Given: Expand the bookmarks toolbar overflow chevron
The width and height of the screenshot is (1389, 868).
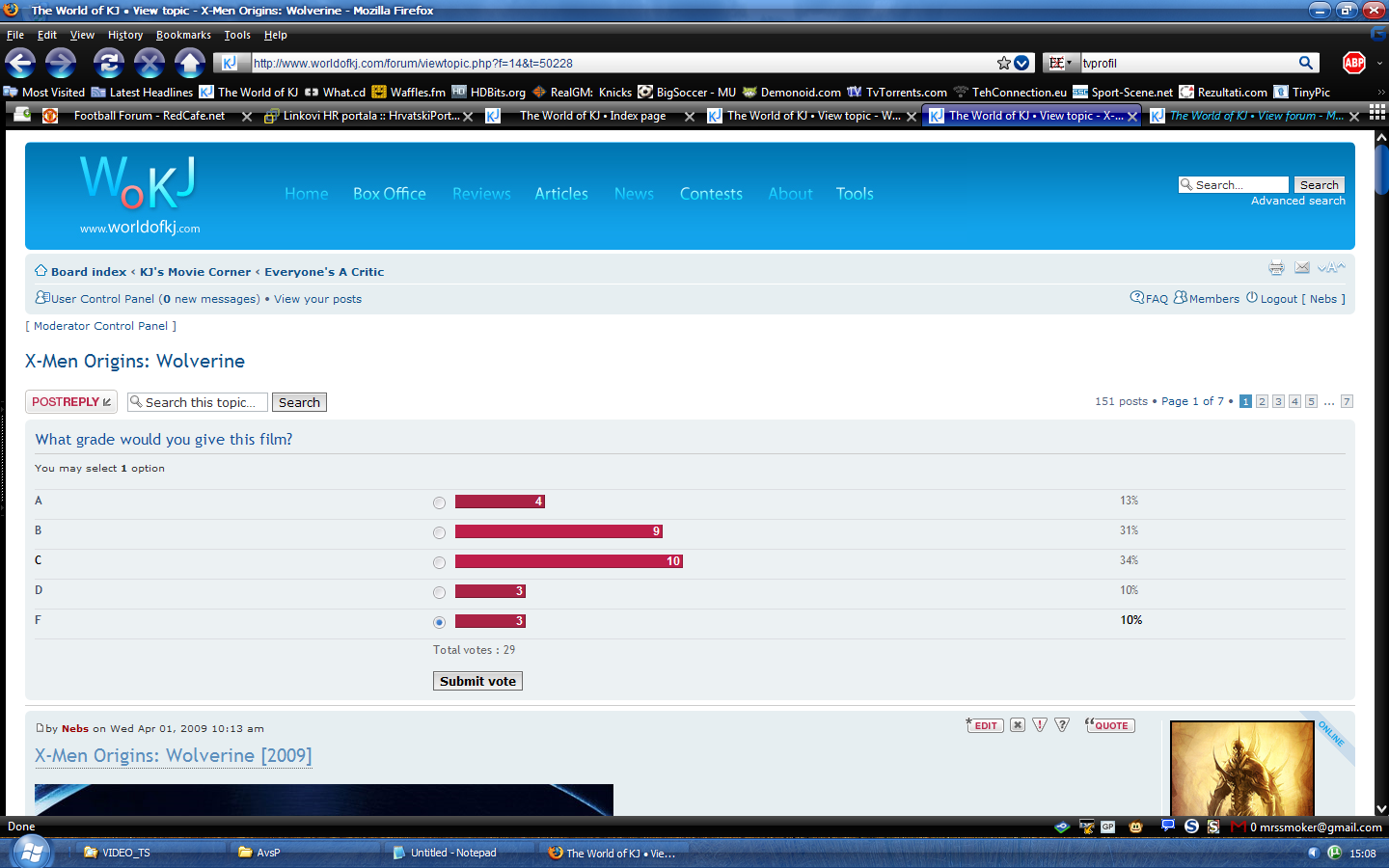Looking at the screenshot, I should 1381,93.
